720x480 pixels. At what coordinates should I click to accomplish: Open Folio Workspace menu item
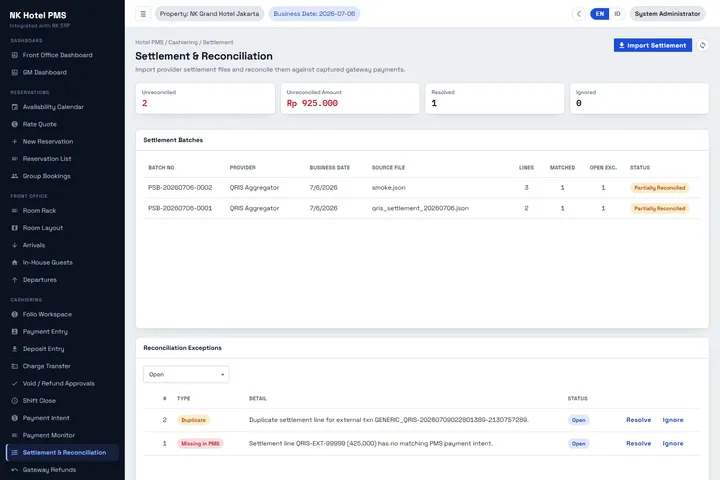point(62,315)
